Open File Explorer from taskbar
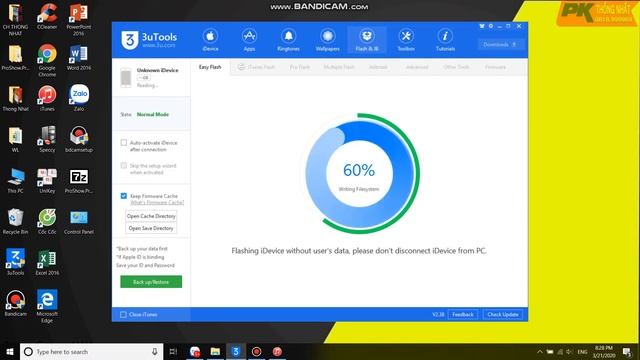This screenshot has width=640, height=360. point(215,351)
